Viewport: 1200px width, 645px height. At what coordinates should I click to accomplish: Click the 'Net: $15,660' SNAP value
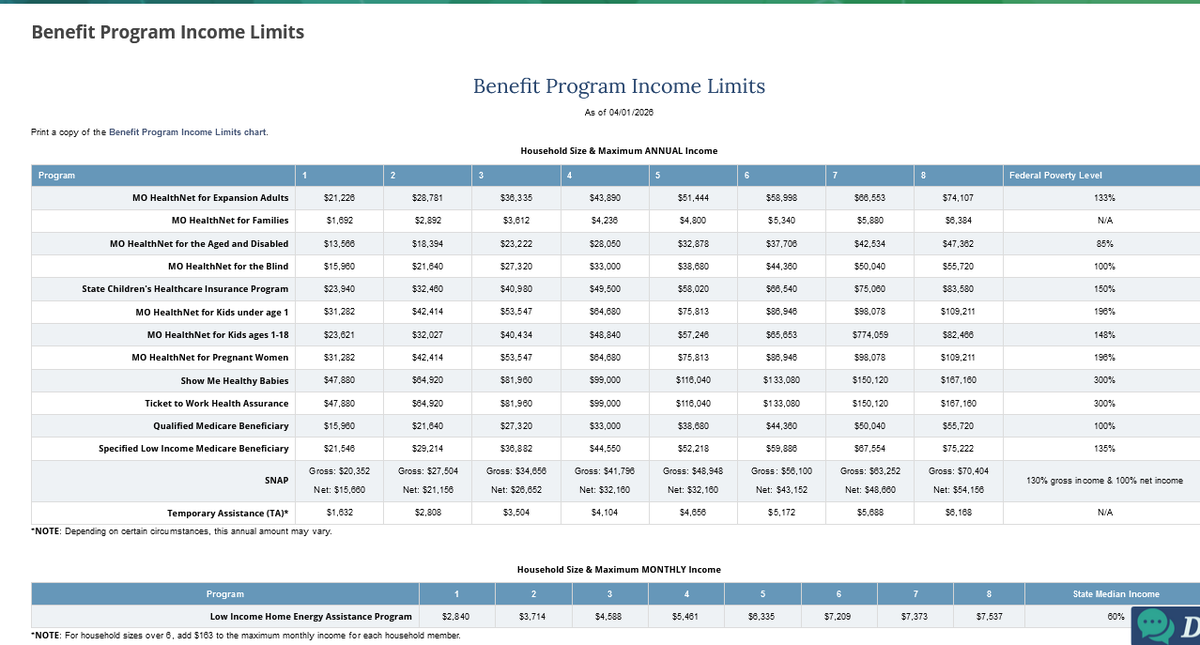[x=340, y=489]
